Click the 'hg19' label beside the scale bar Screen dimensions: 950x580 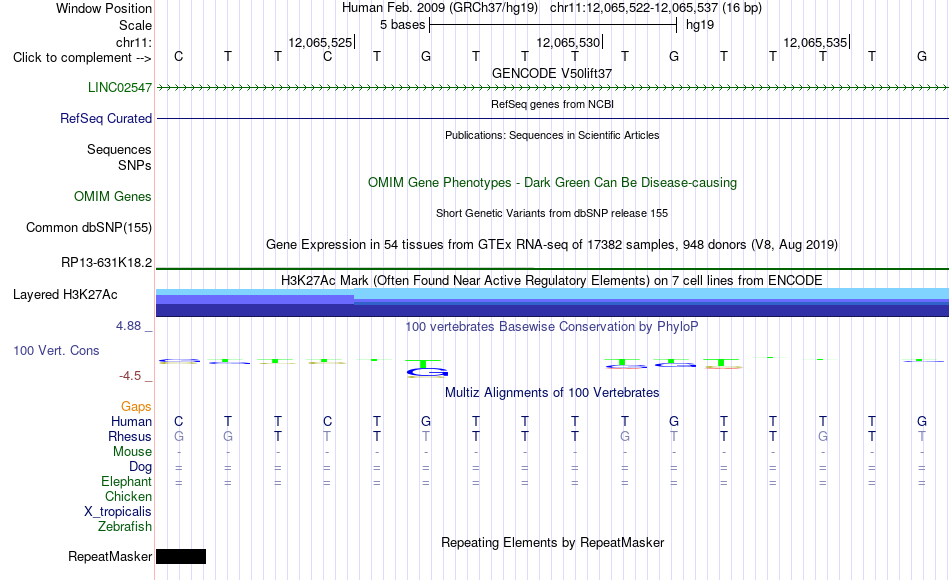click(x=700, y=25)
